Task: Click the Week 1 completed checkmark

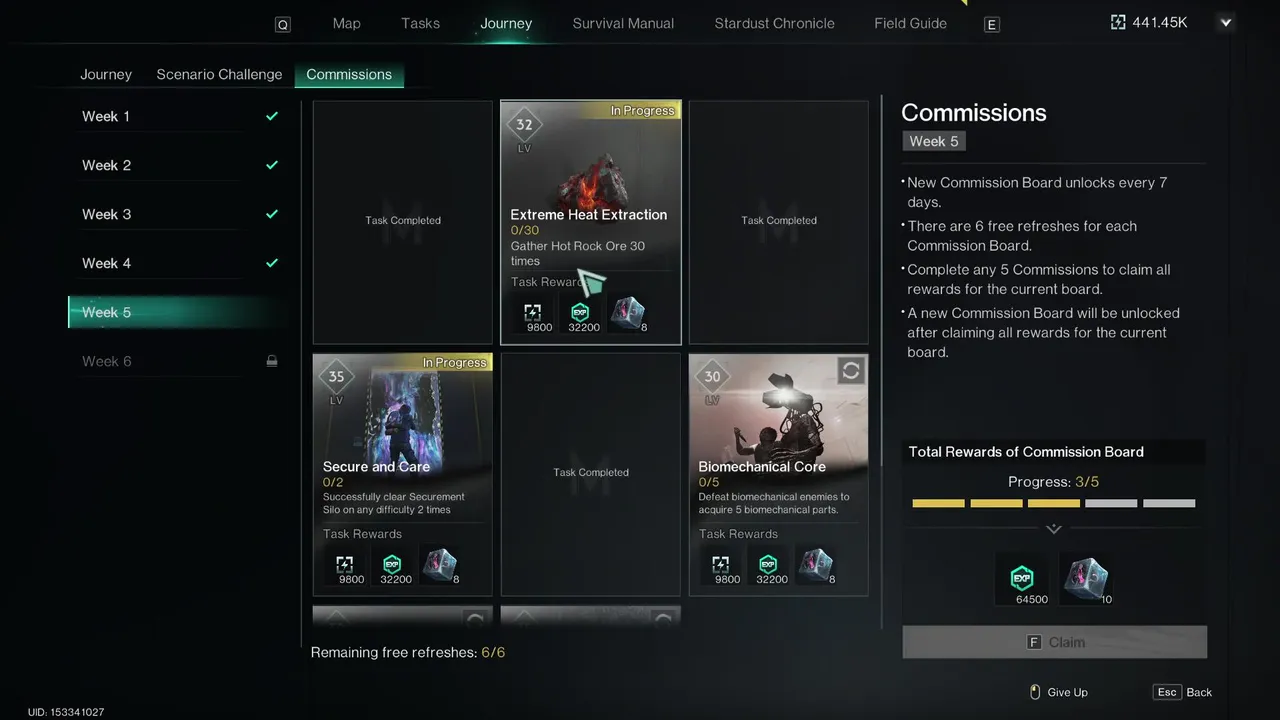Action: [x=272, y=116]
